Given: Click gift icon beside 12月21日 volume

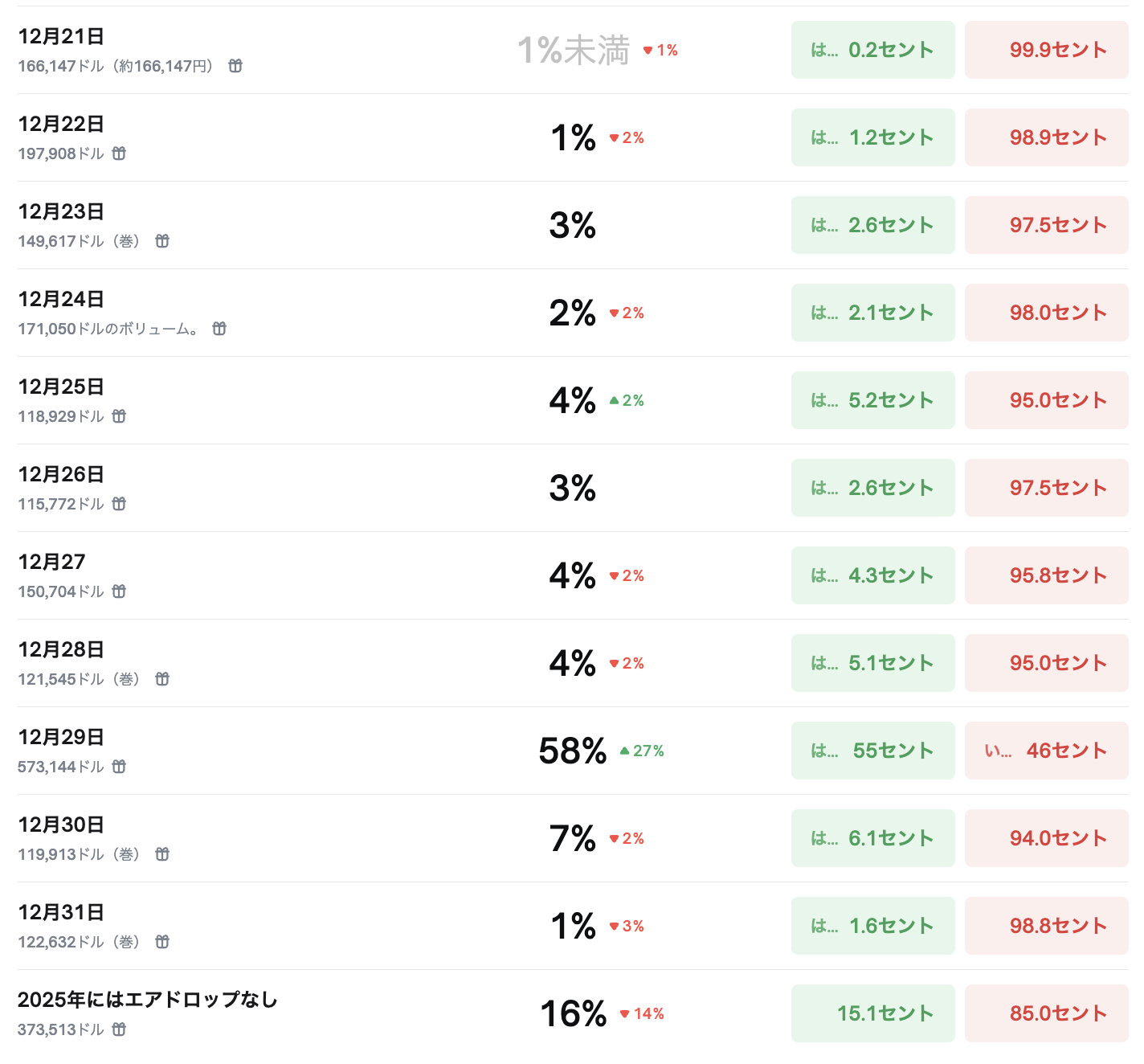Looking at the screenshot, I should click(x=235, y=66).
